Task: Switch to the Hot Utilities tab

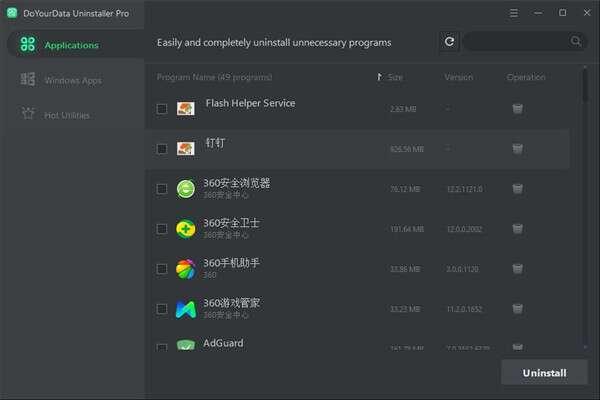Action: [67, 115]
